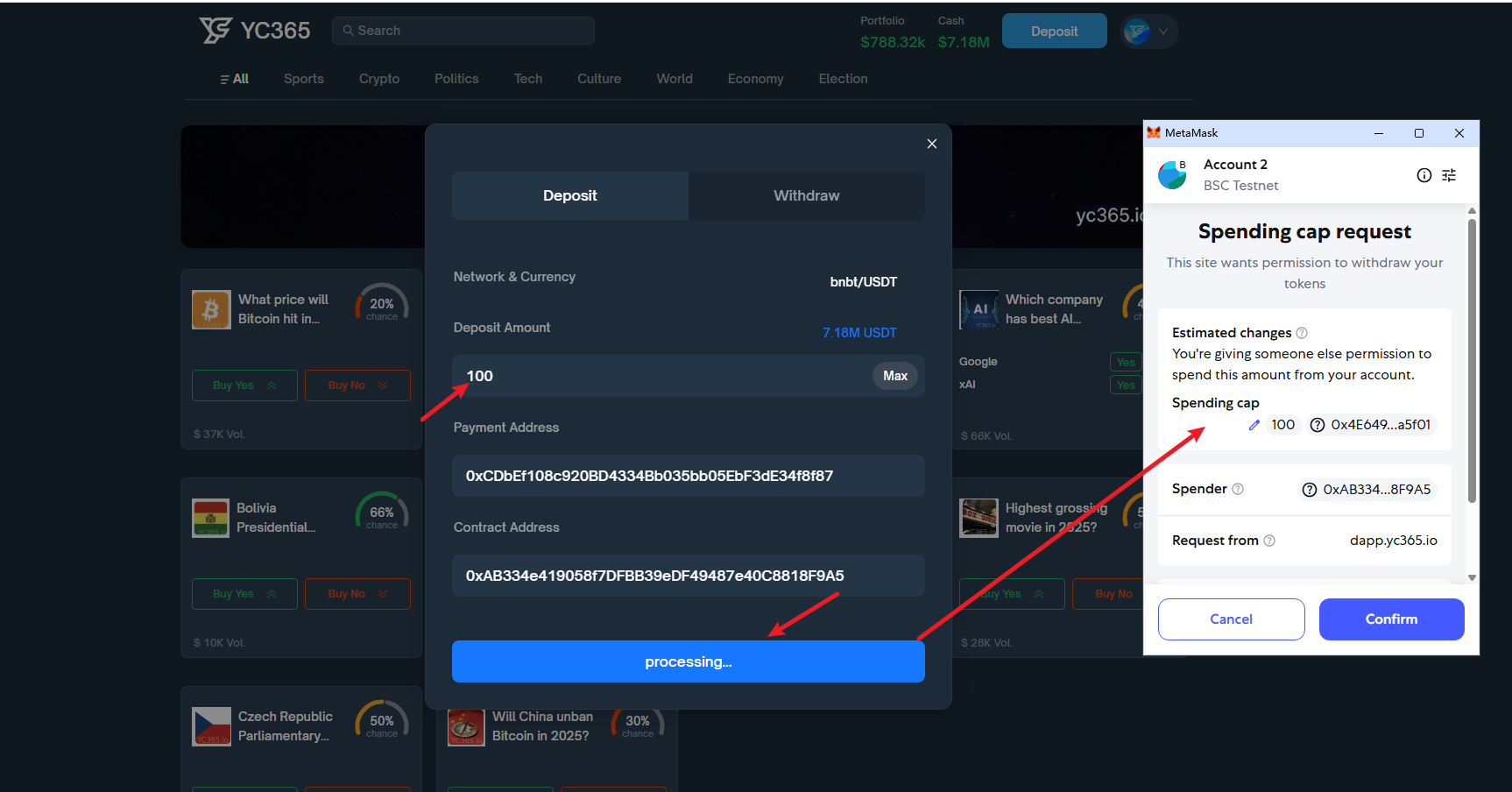Image resolution: width=1512 pixels, height=792 pixels.
Task: Select the Election category tab
Action: [x=843, y=79]
